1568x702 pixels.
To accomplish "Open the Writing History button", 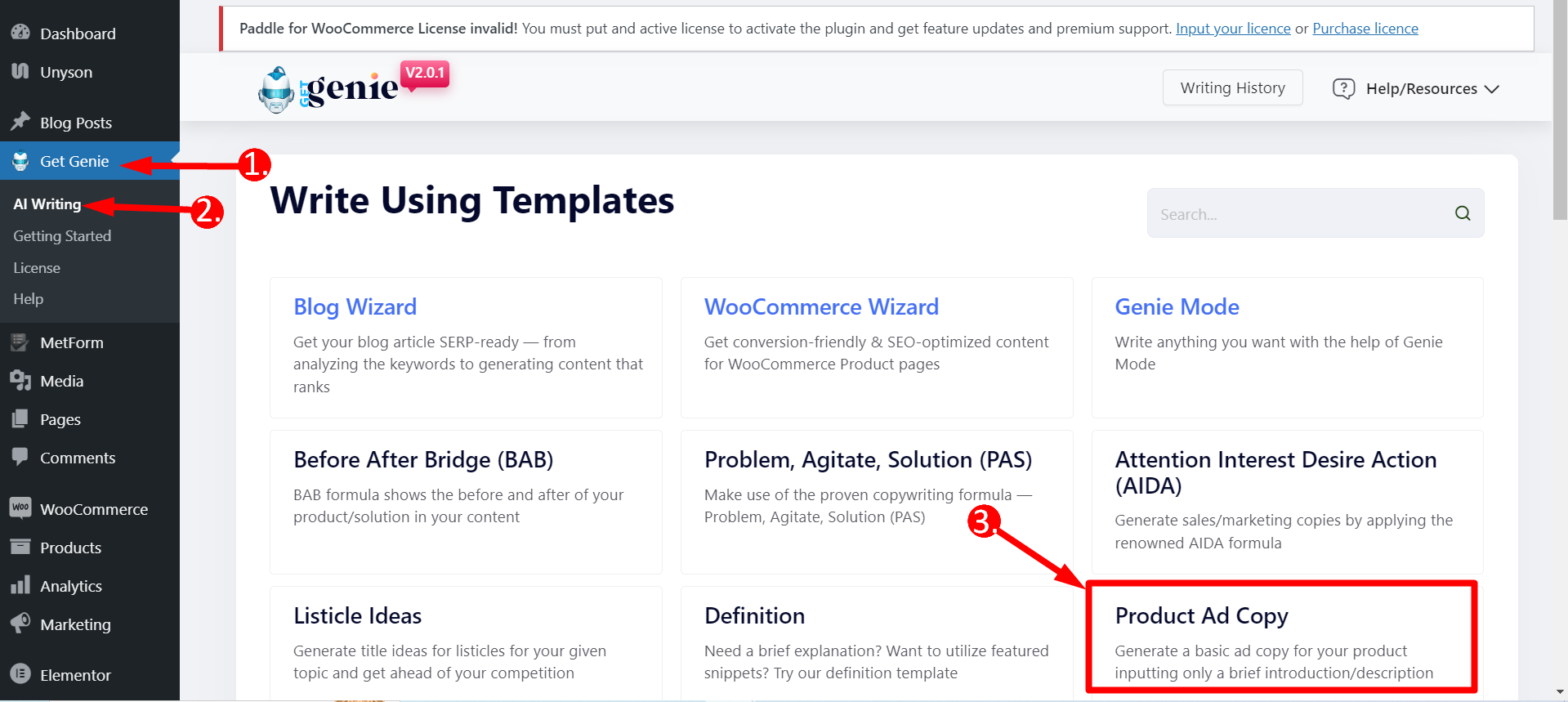I will (x=1232, y=87).
